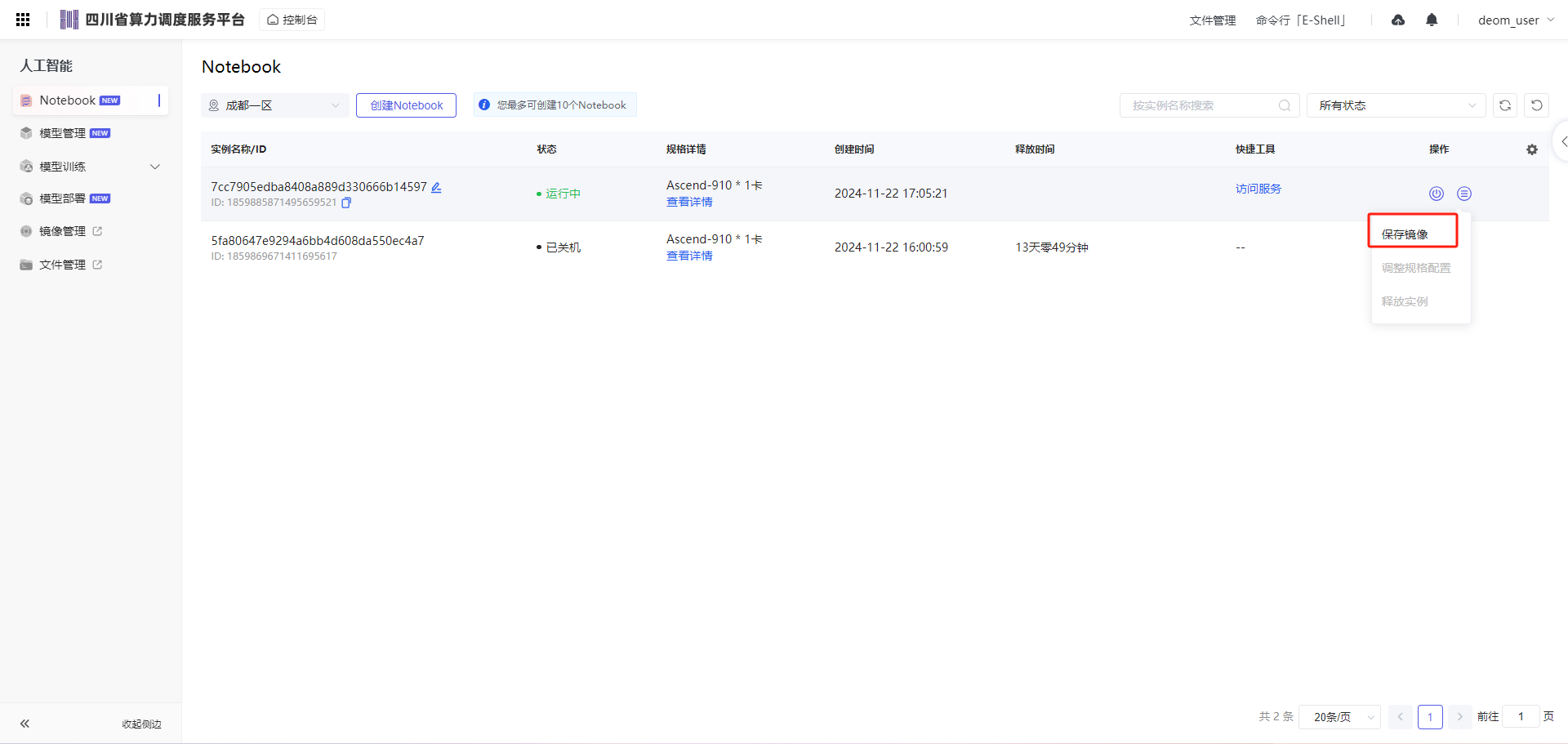Screen dimensions: 1568x744
Task: Open the app grid launcher icon
Action: click(x=23, y=20)
